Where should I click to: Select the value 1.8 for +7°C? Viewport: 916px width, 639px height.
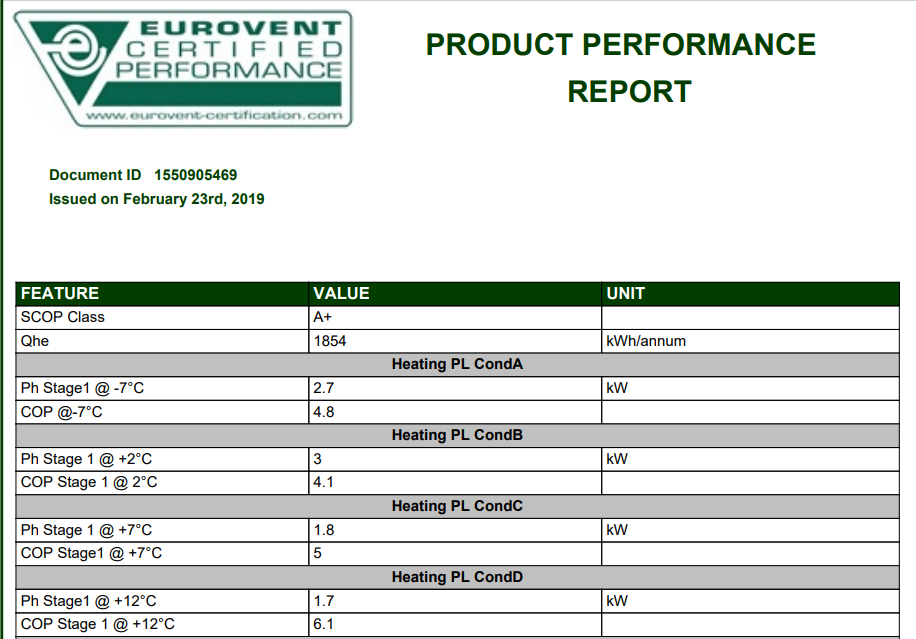click(x=455, y=530)
